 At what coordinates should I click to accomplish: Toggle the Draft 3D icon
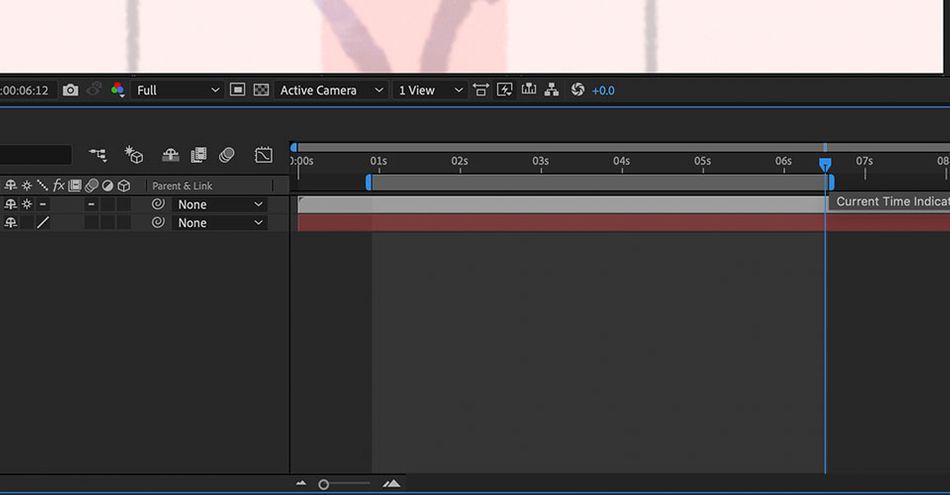[x=133, y=155]
